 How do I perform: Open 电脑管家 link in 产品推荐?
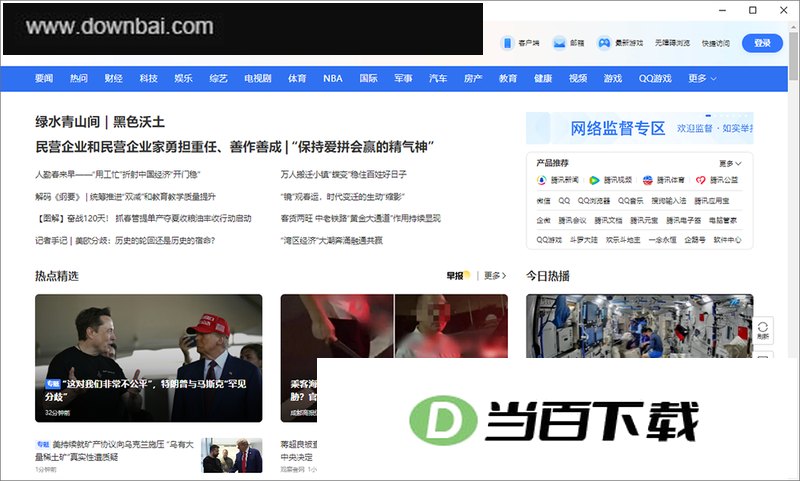(x=723, y=220)
